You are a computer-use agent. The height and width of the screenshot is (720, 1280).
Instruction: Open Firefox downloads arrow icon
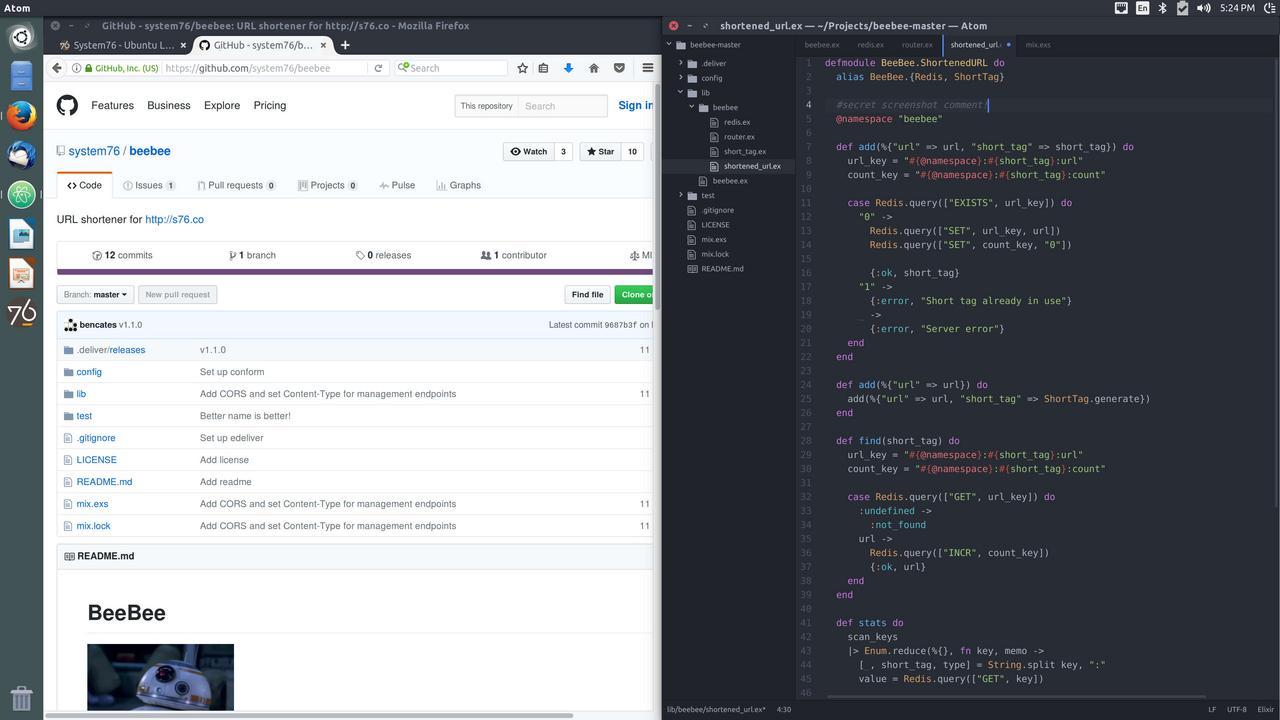click(568, 68)
